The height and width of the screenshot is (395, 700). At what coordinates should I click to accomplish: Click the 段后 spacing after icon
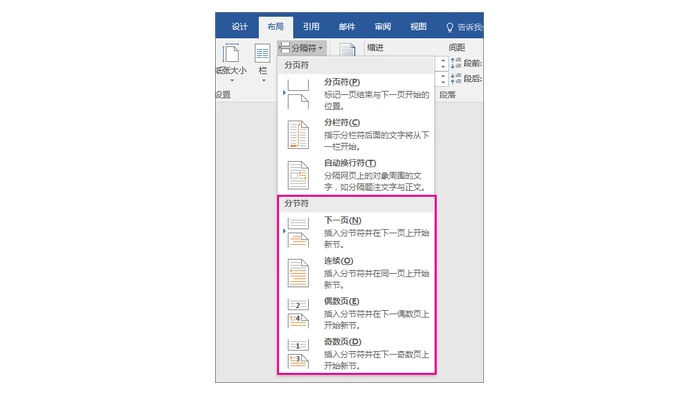tap(455, 79)
